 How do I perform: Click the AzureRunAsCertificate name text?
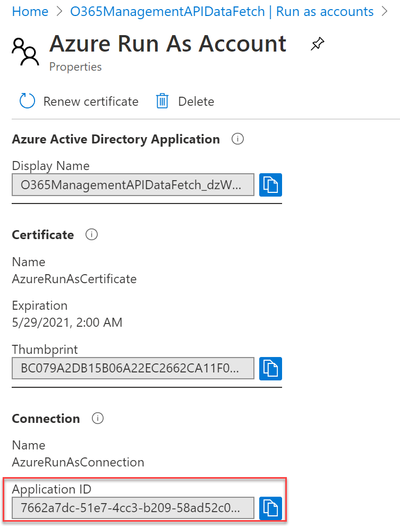pos(74,279)
